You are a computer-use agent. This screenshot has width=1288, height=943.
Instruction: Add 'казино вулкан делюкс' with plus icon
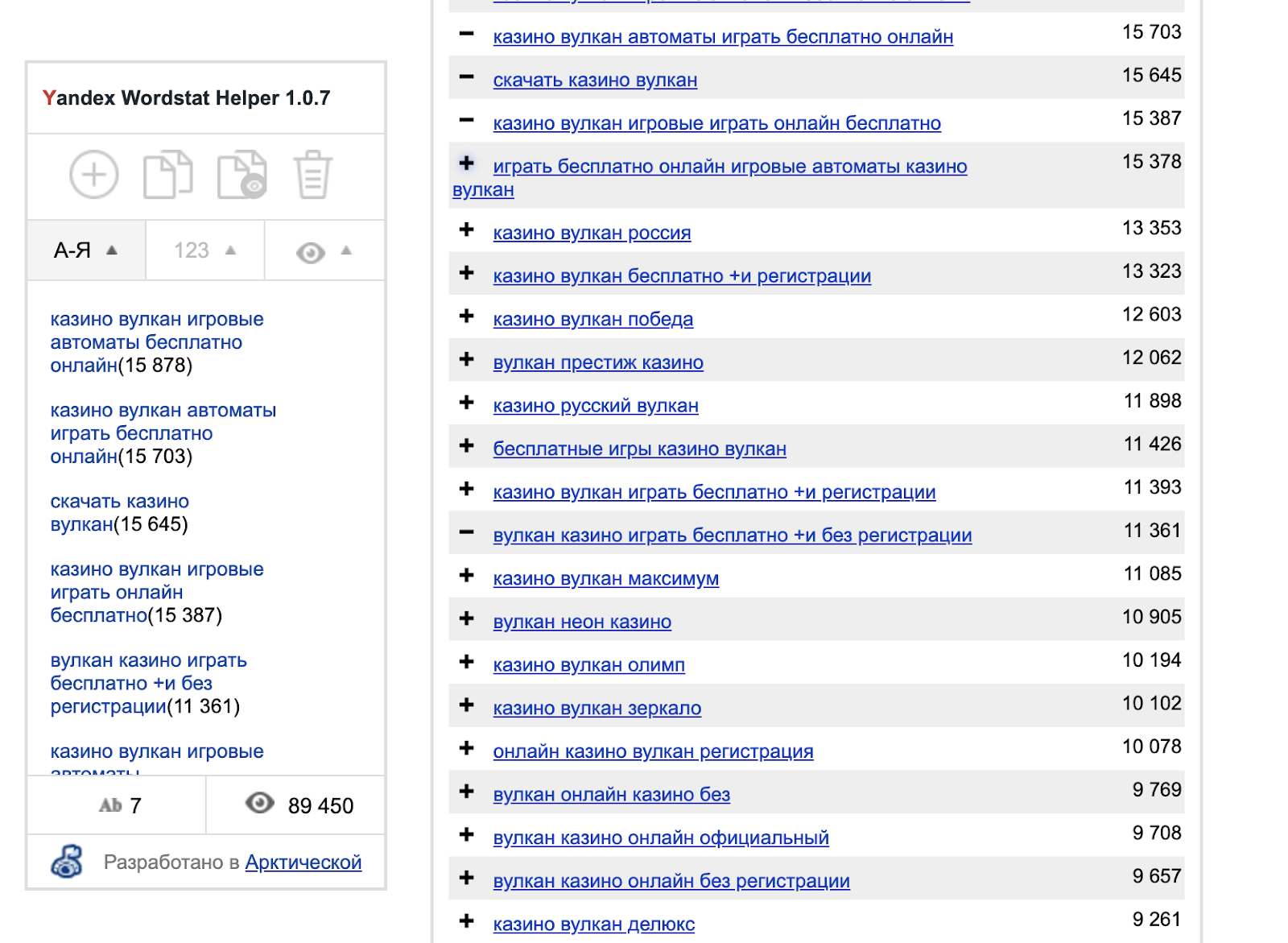tap(466, 921)
